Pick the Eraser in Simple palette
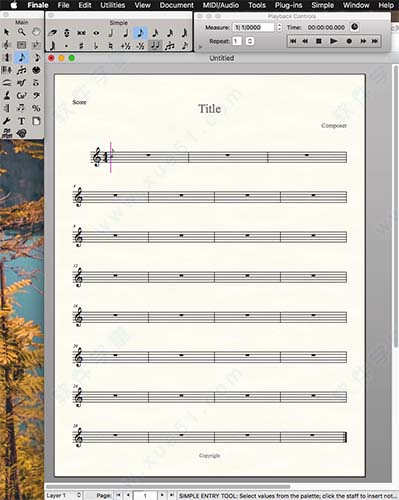 click(x=52, y=33)
